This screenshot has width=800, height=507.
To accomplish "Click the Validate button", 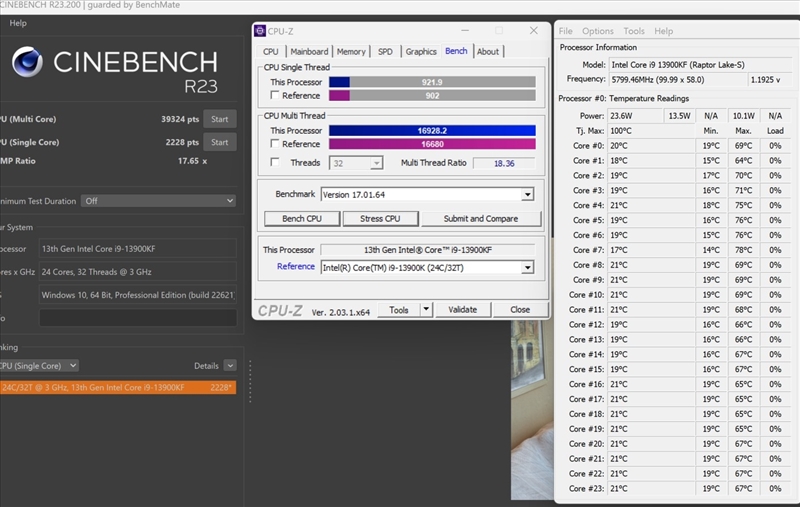I will pyautogui.click(x=462, y=310).
